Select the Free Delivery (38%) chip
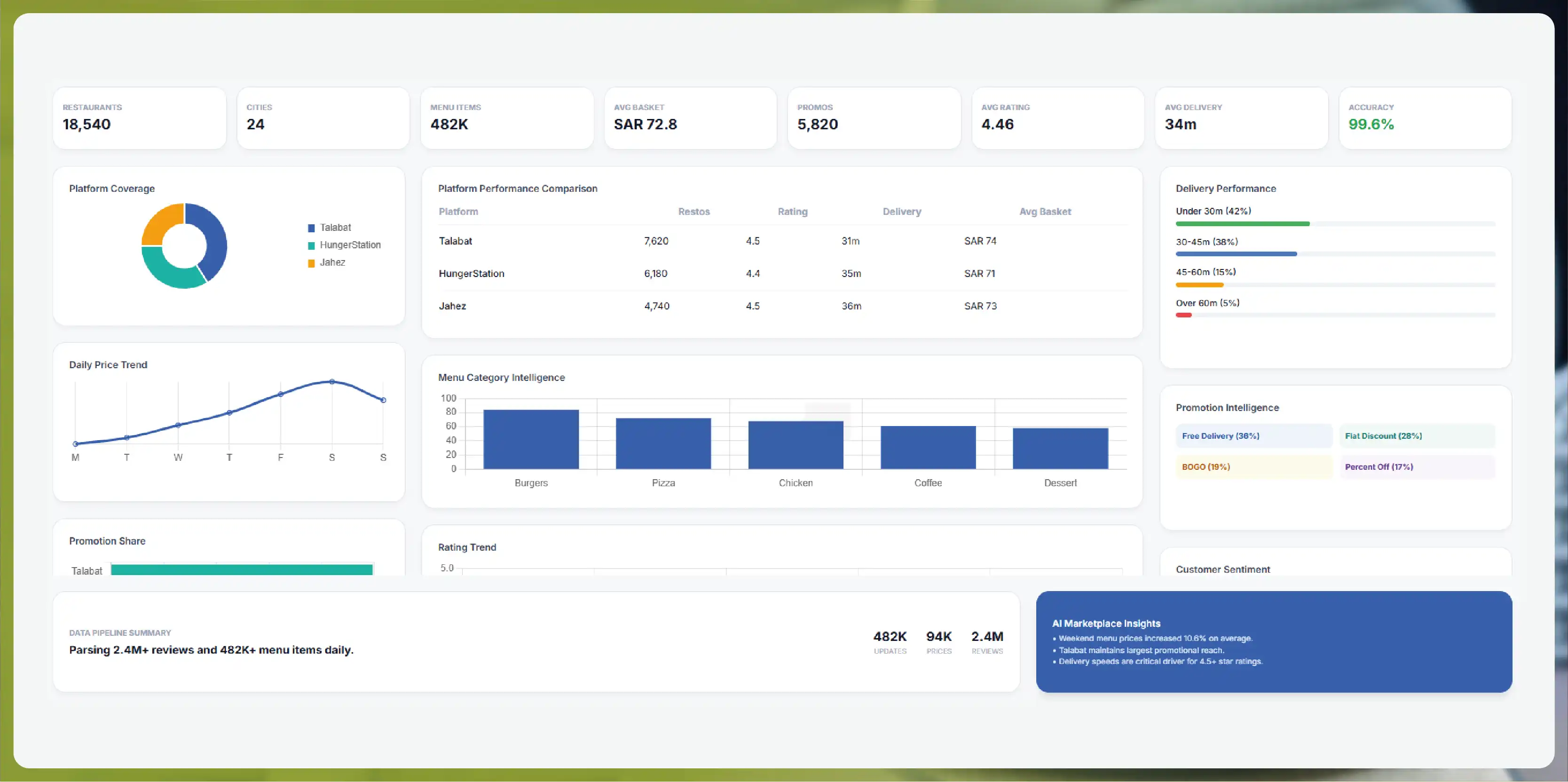 coord(1254,436)
